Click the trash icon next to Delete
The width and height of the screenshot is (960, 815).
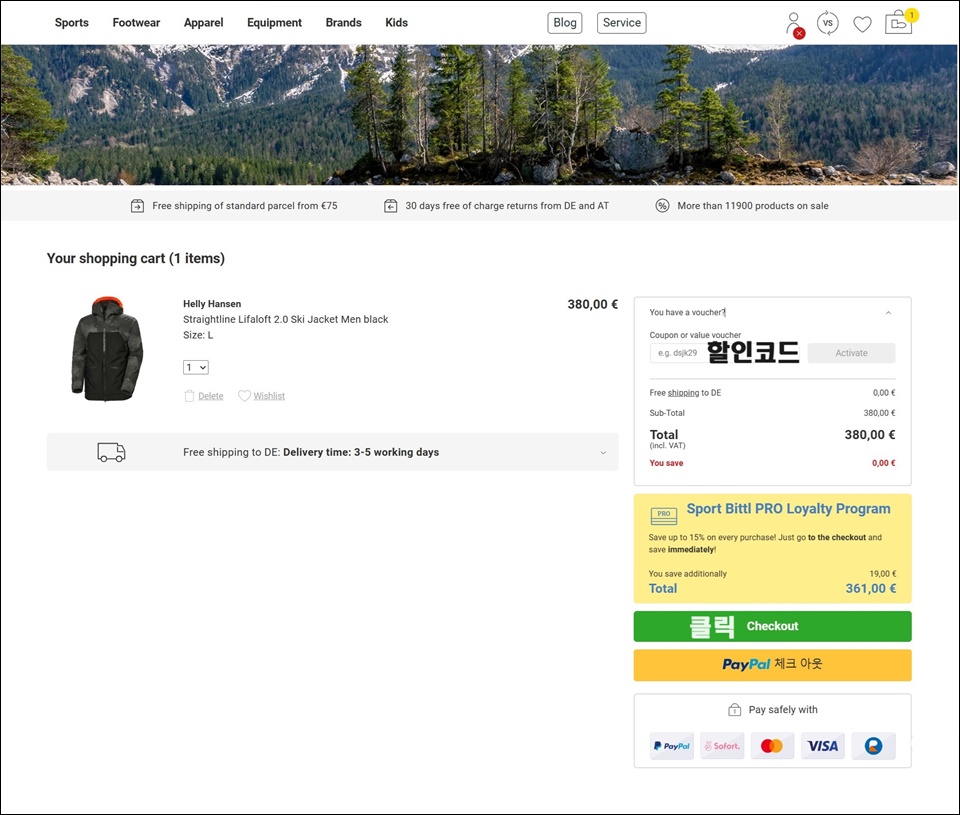pyautogui.click(x=189, y=396)
